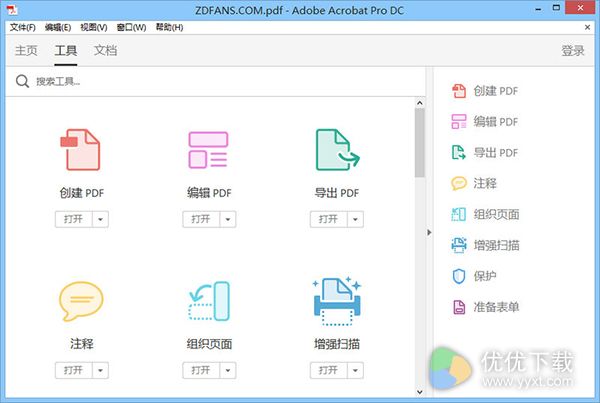Click the large 导出 PDF icon
Screen dimensions: 600x403
click(x=338, y=149)
